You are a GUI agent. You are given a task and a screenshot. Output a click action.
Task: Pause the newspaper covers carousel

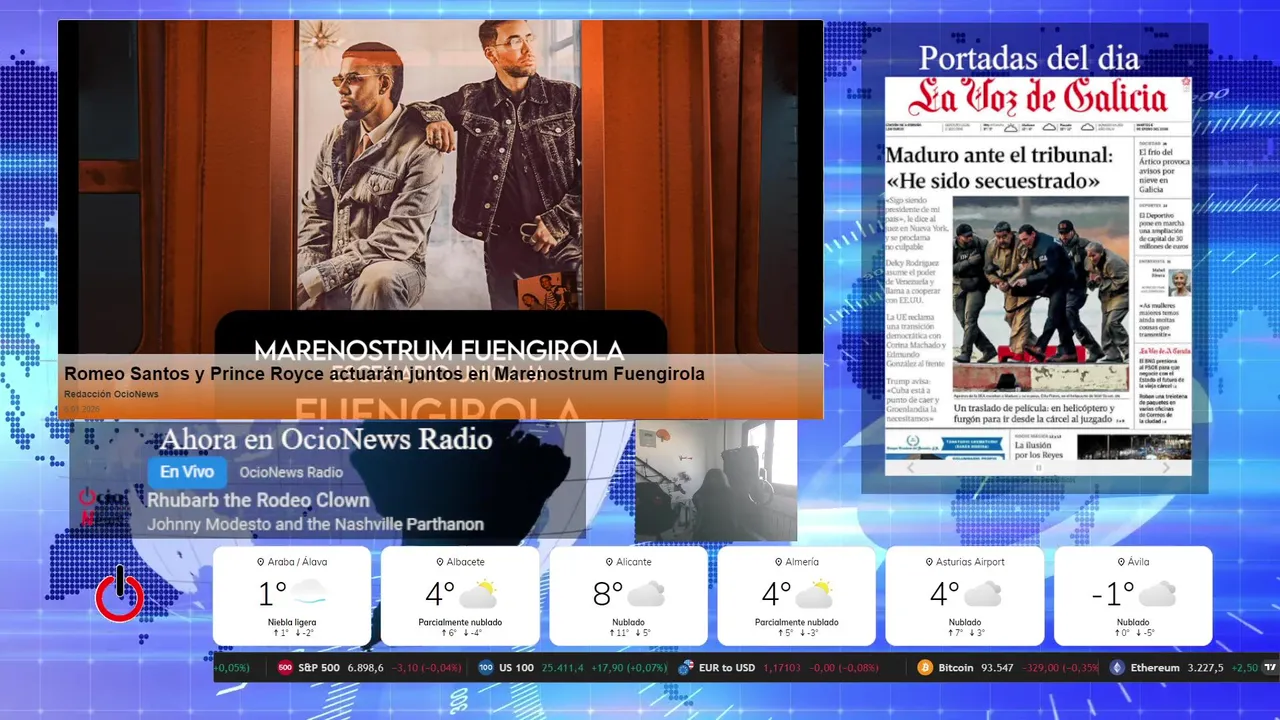point(1038,467)
